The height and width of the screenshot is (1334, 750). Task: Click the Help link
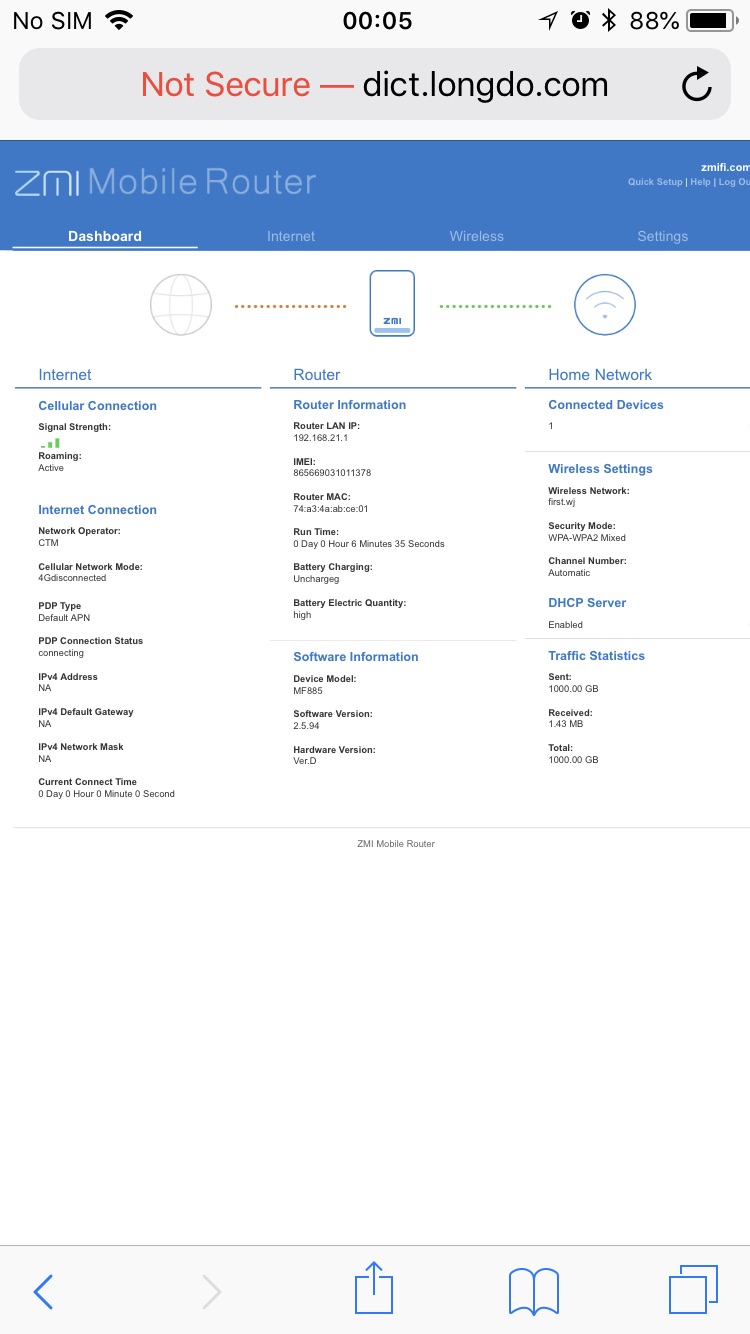[700, 182]
